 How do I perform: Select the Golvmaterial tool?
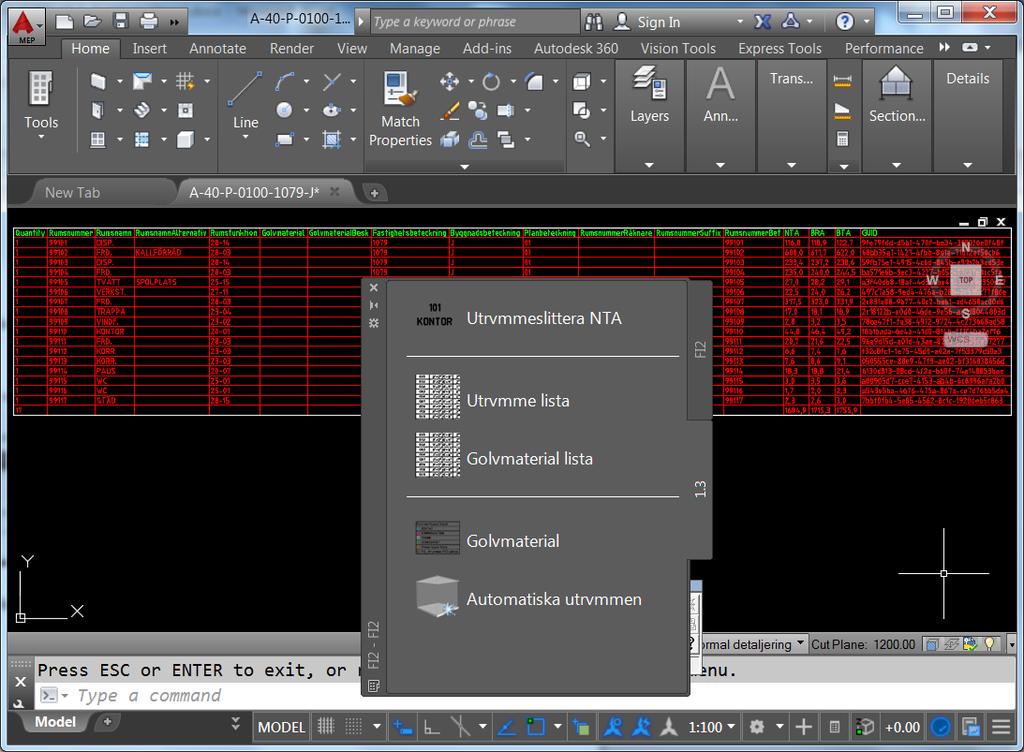487,540
